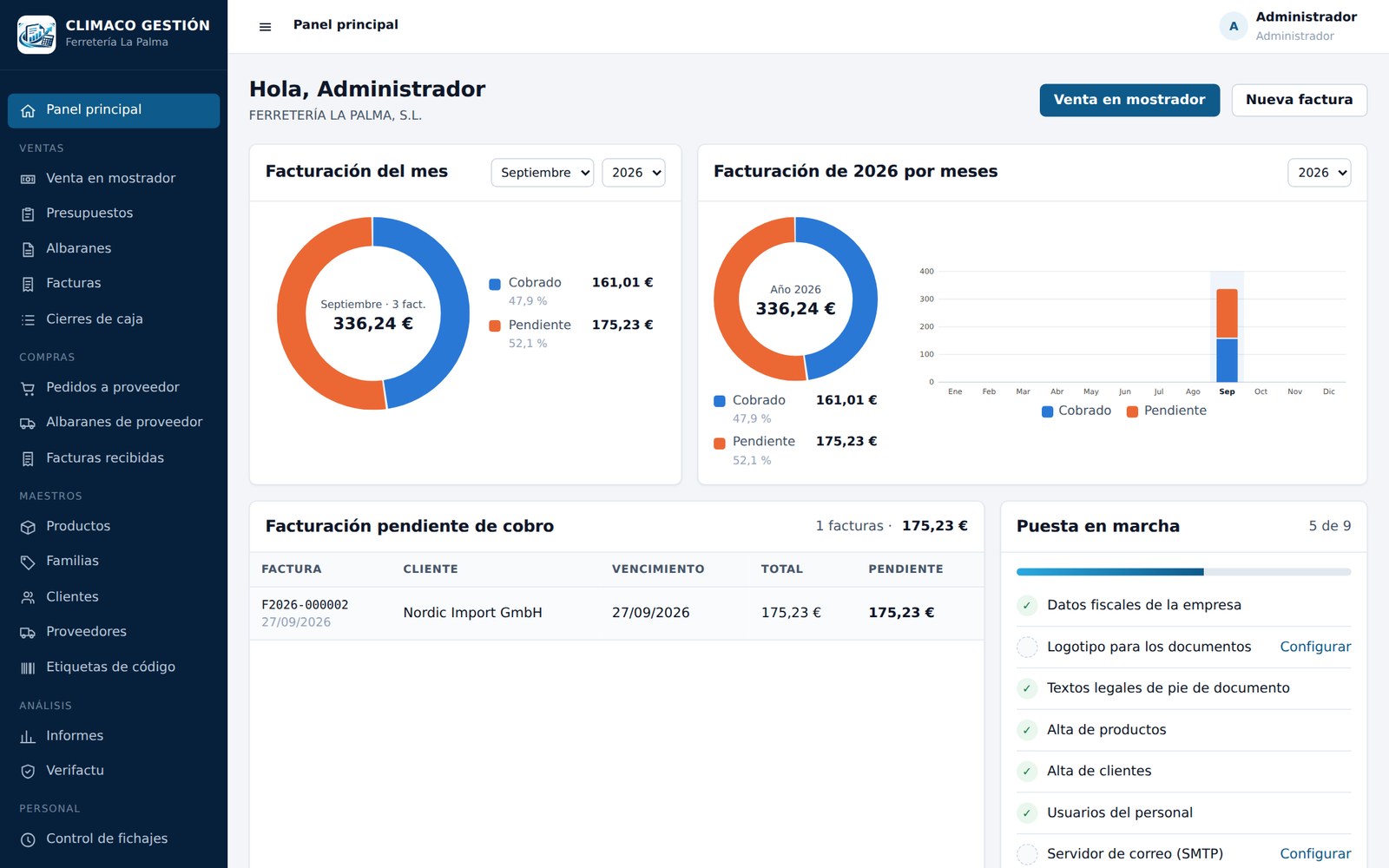Click the Productos box icon

[28, 527]
